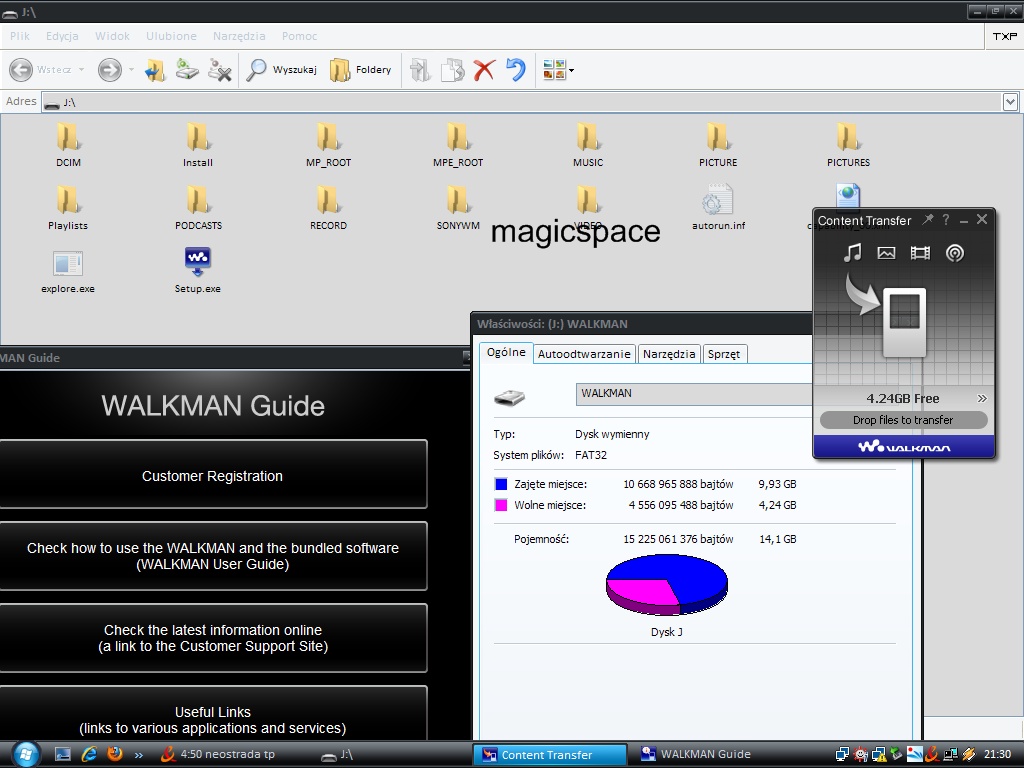Screen dimensions: 1024x768
Task: Click the blue undo arrow icon
Action: 515,69
